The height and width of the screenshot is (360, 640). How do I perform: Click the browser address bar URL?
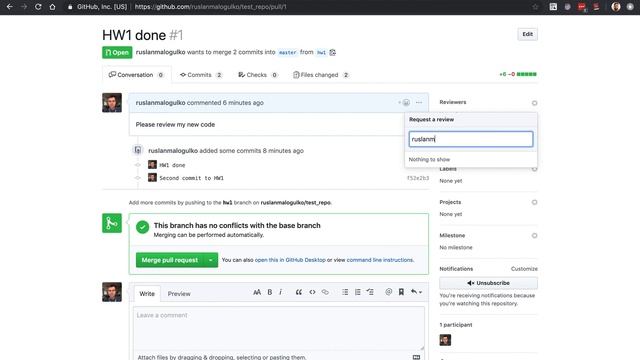210,7
